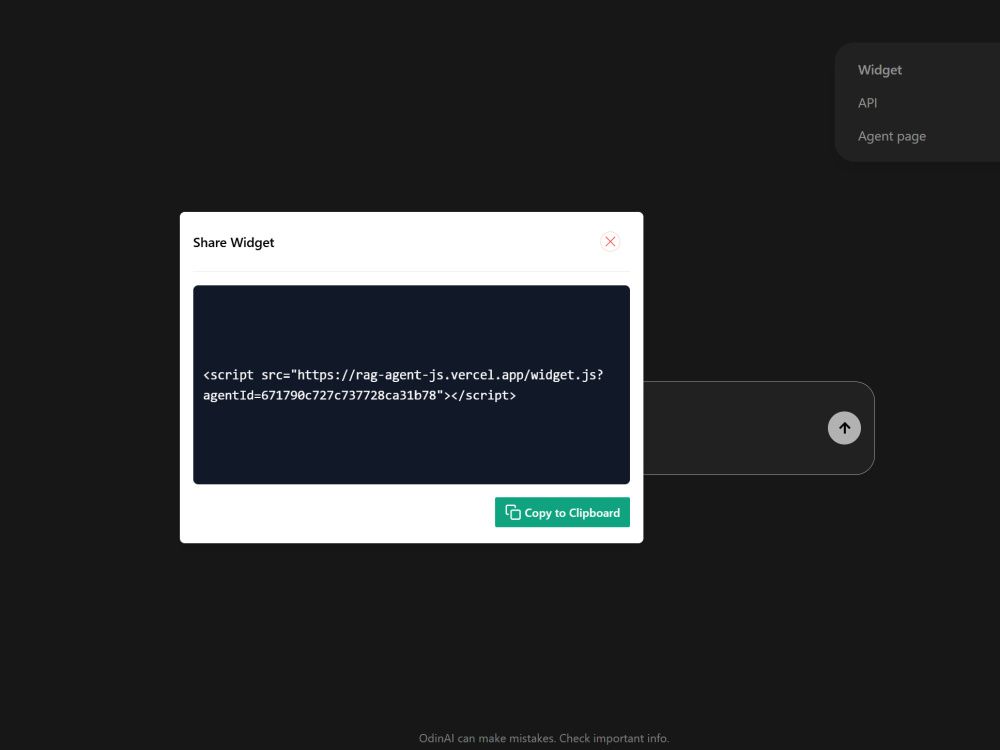Click the Share Widget dialog title
The height and width of the screenshot is (750, 1000).
pos(233,242)
